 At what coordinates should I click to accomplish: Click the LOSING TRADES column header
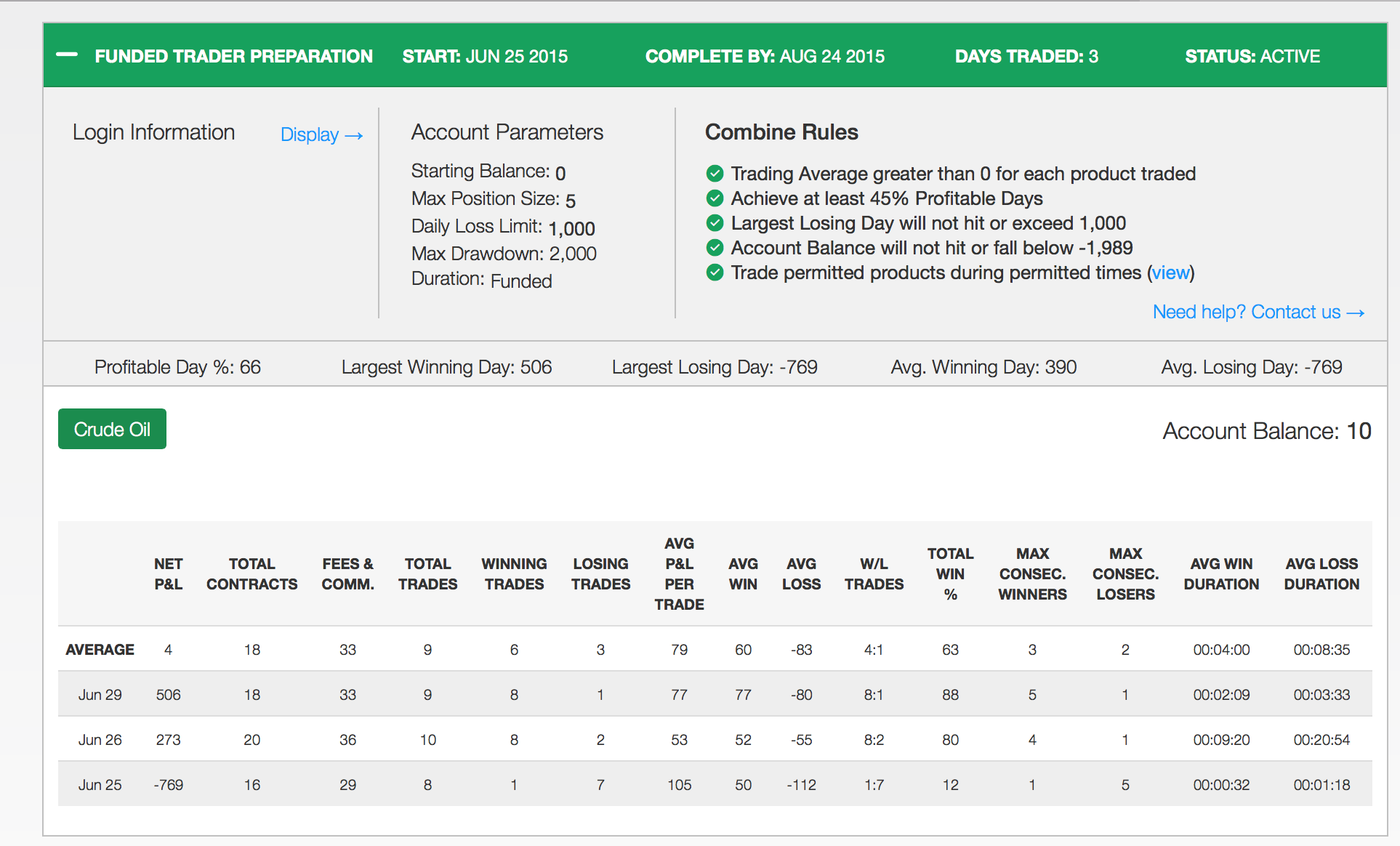(x=600, y=574)
